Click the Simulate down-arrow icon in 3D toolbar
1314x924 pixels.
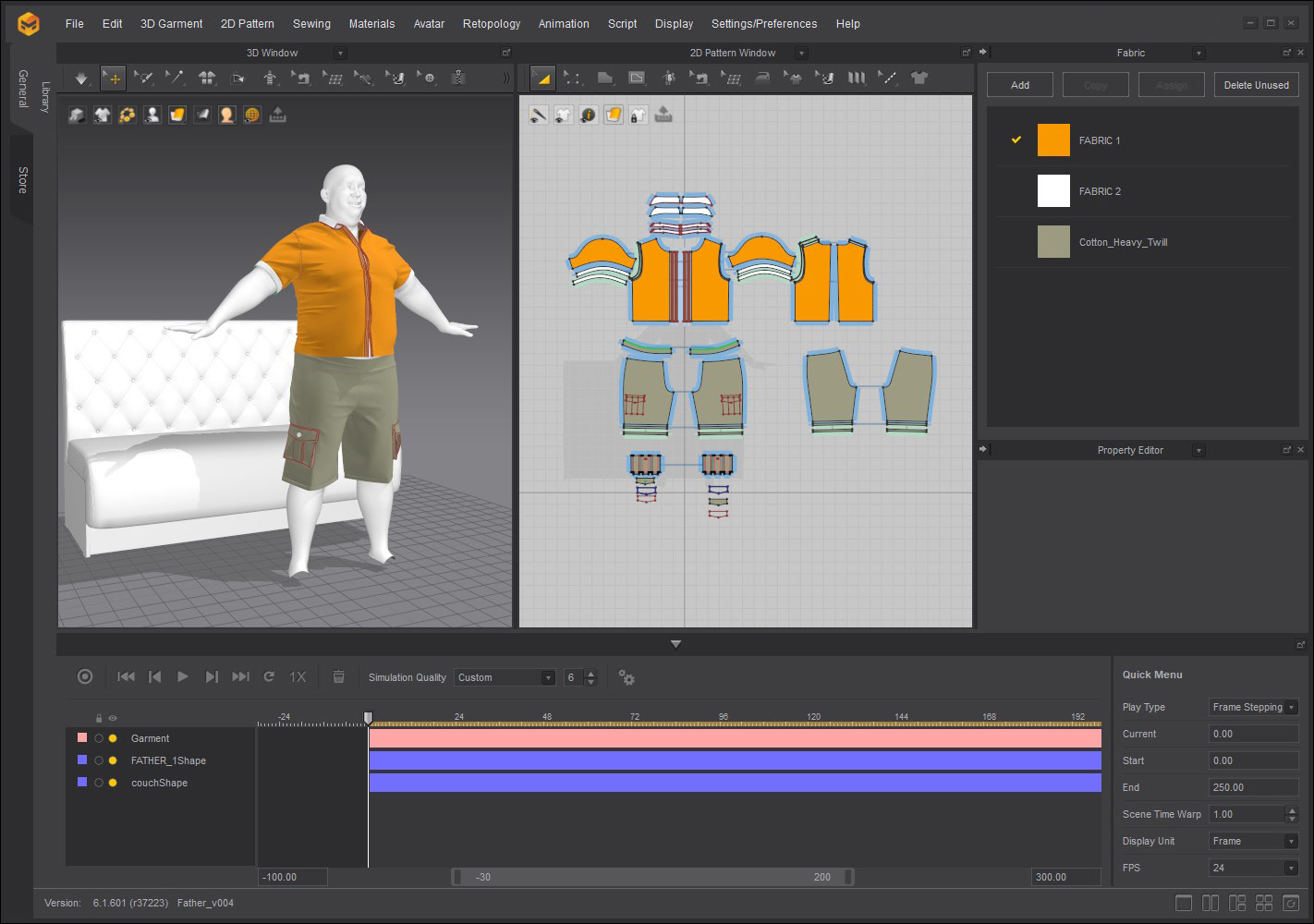81,79
